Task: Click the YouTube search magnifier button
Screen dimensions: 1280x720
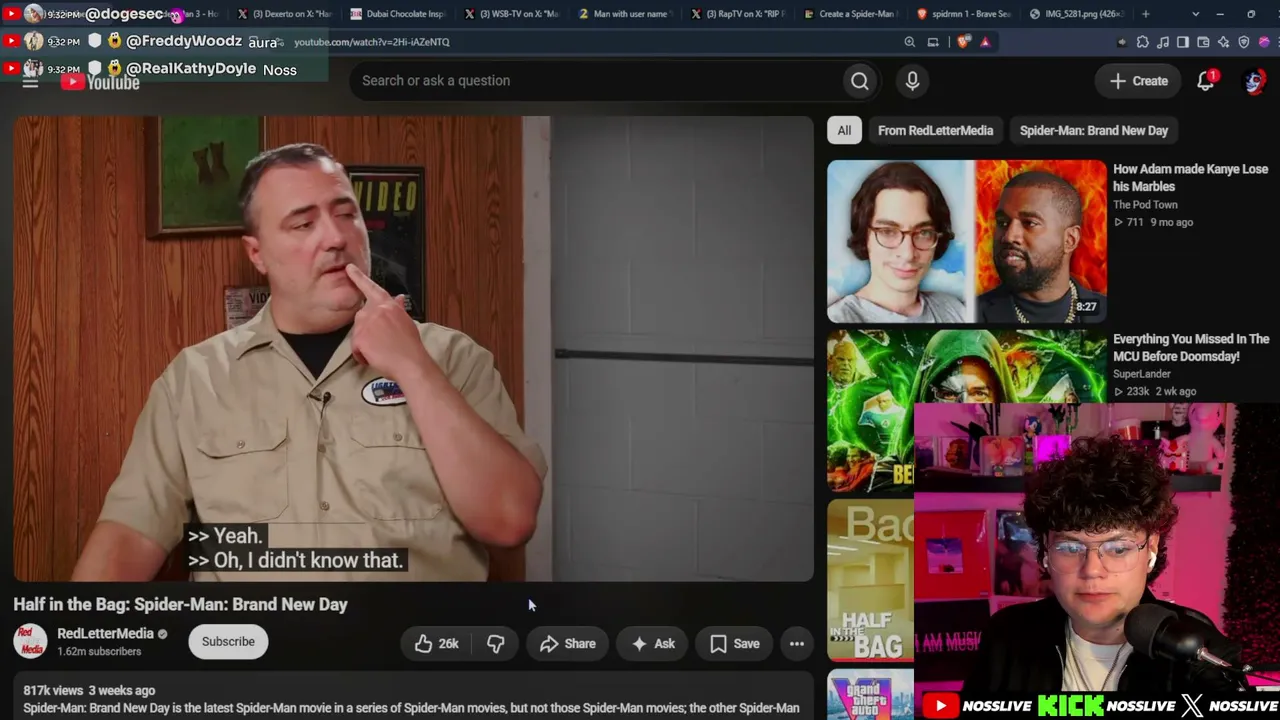Action: click(x=860, y=81)
